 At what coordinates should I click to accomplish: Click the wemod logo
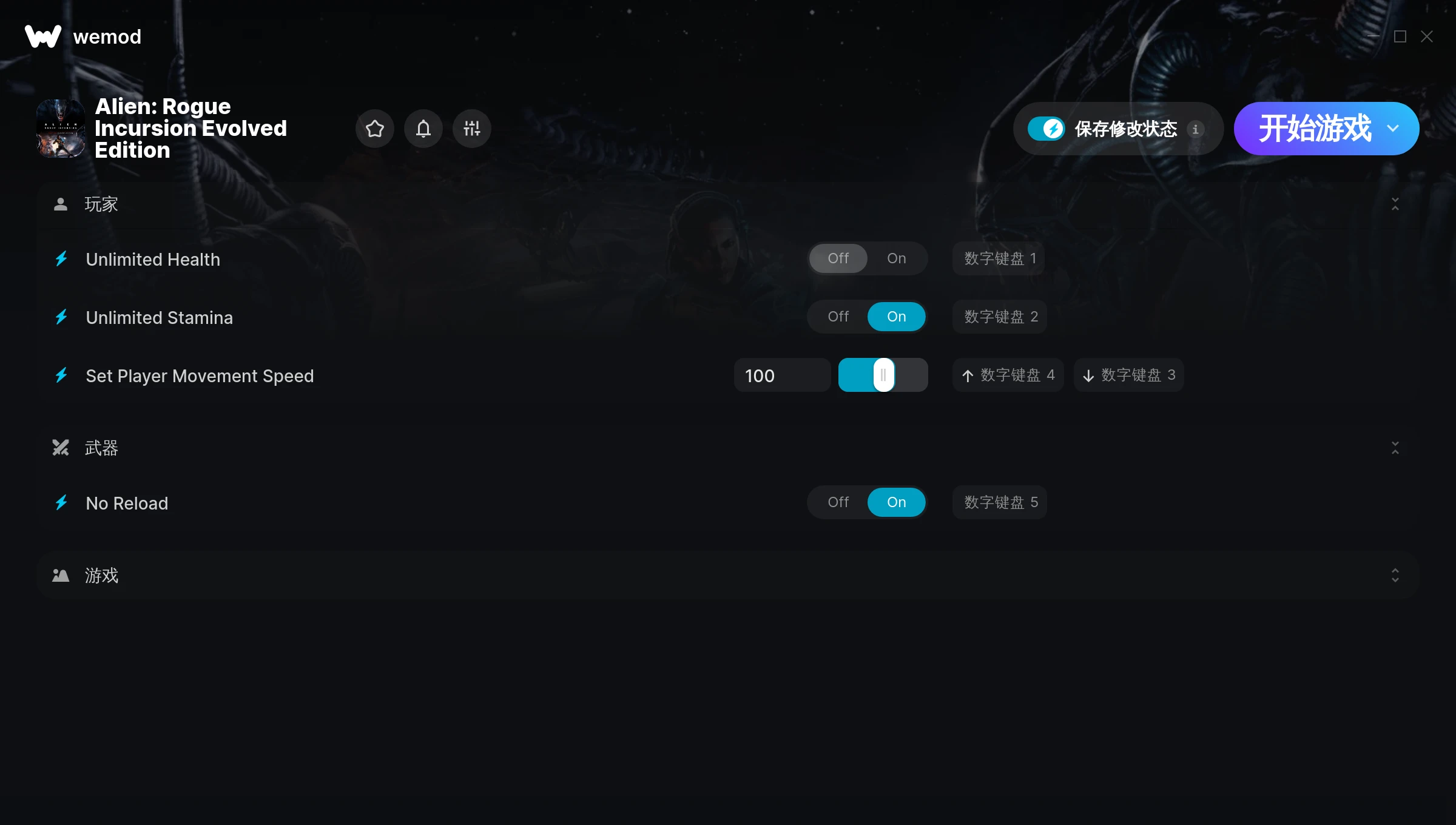coord(43,36)
